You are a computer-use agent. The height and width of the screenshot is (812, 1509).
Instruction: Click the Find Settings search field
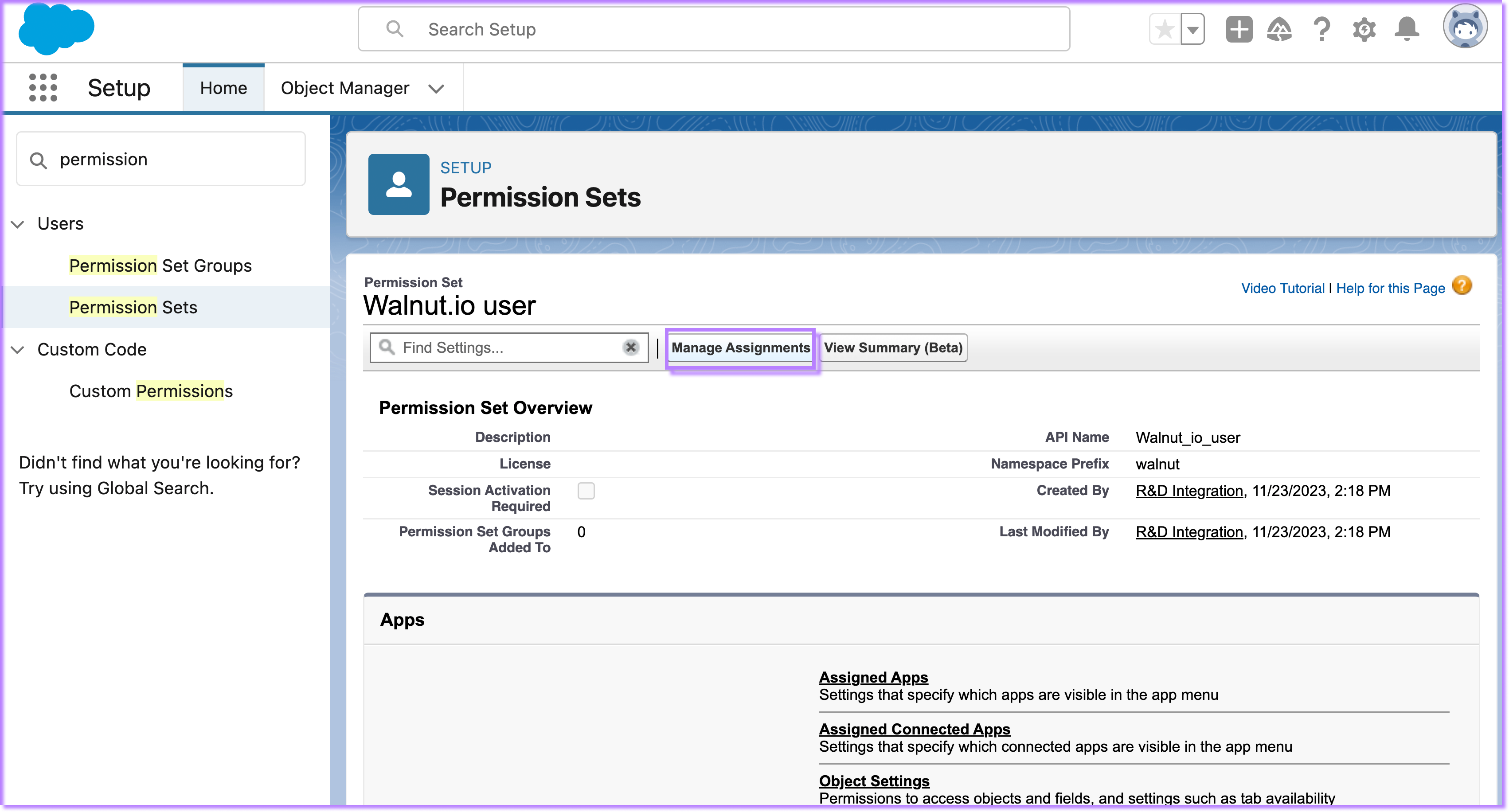[x=508, y=347]
